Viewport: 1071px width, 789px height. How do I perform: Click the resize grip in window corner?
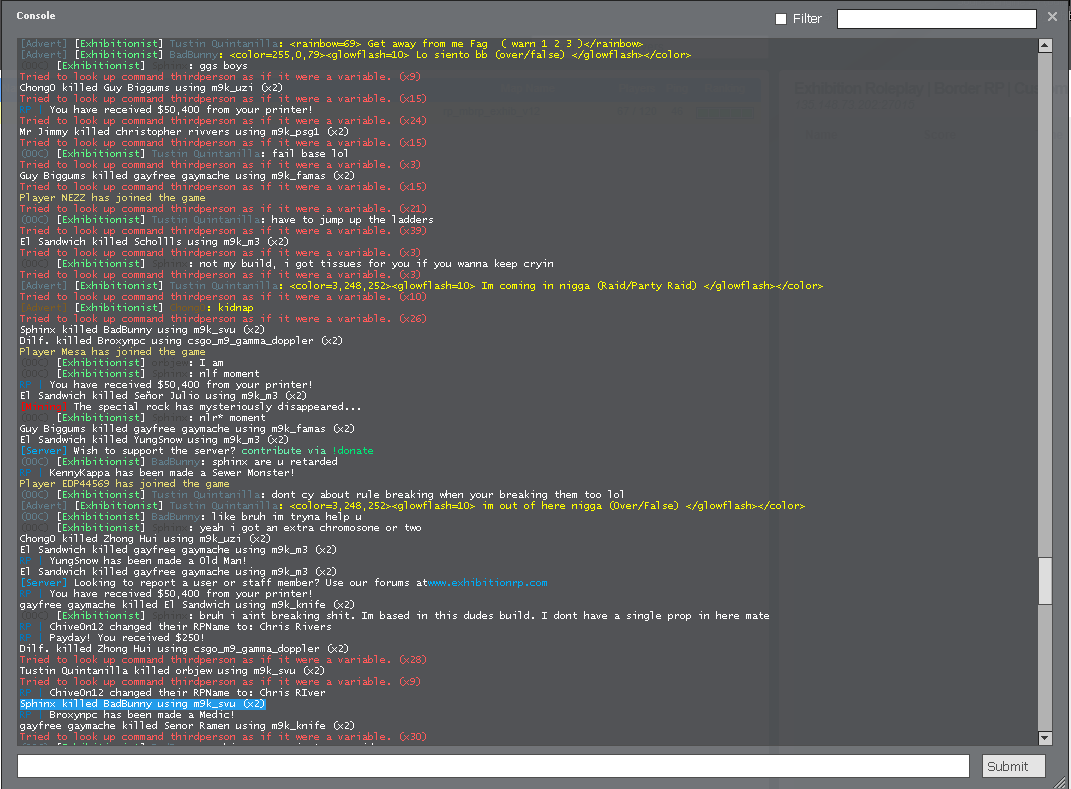(1059, 781)
